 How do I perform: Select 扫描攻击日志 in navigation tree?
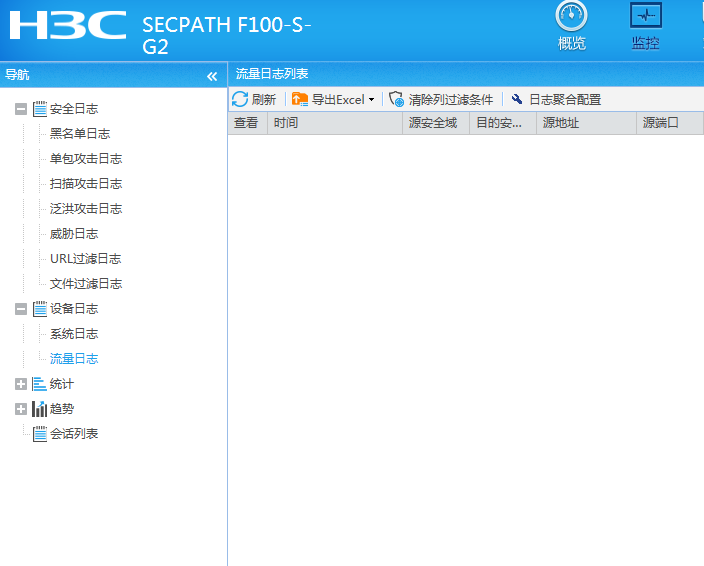pos(86,184)
